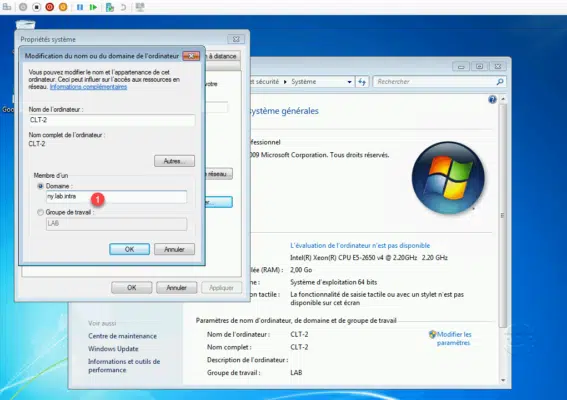
Task: Open the help question mark icon
Action: pos(492,99)
